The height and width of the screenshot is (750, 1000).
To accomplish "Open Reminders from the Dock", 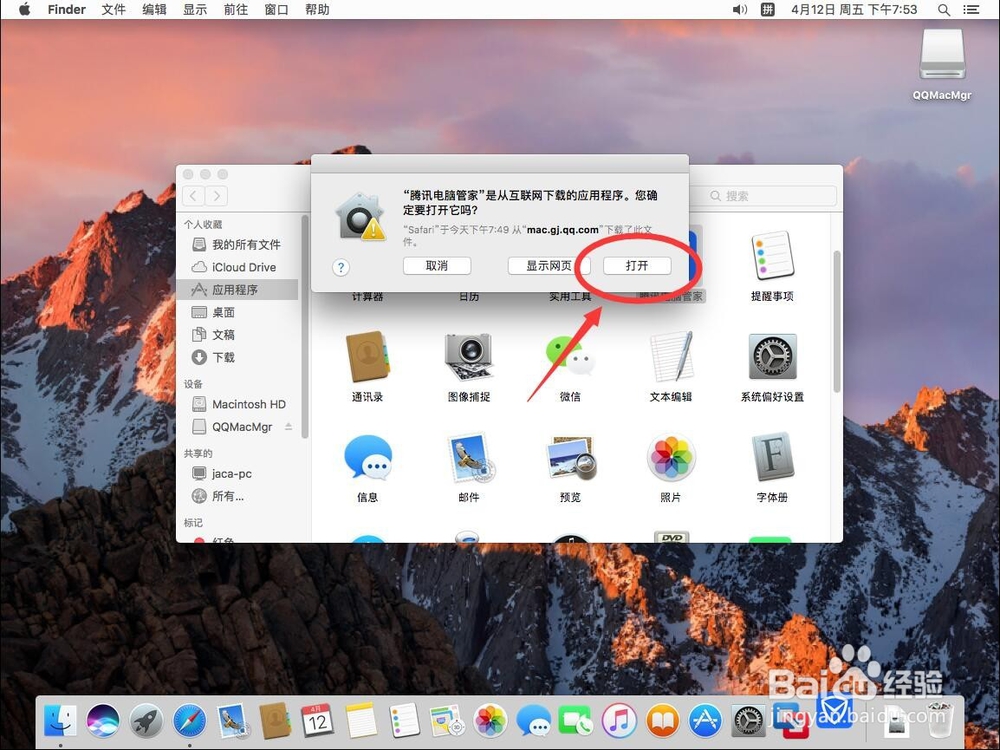I will (x=404, y=721).
